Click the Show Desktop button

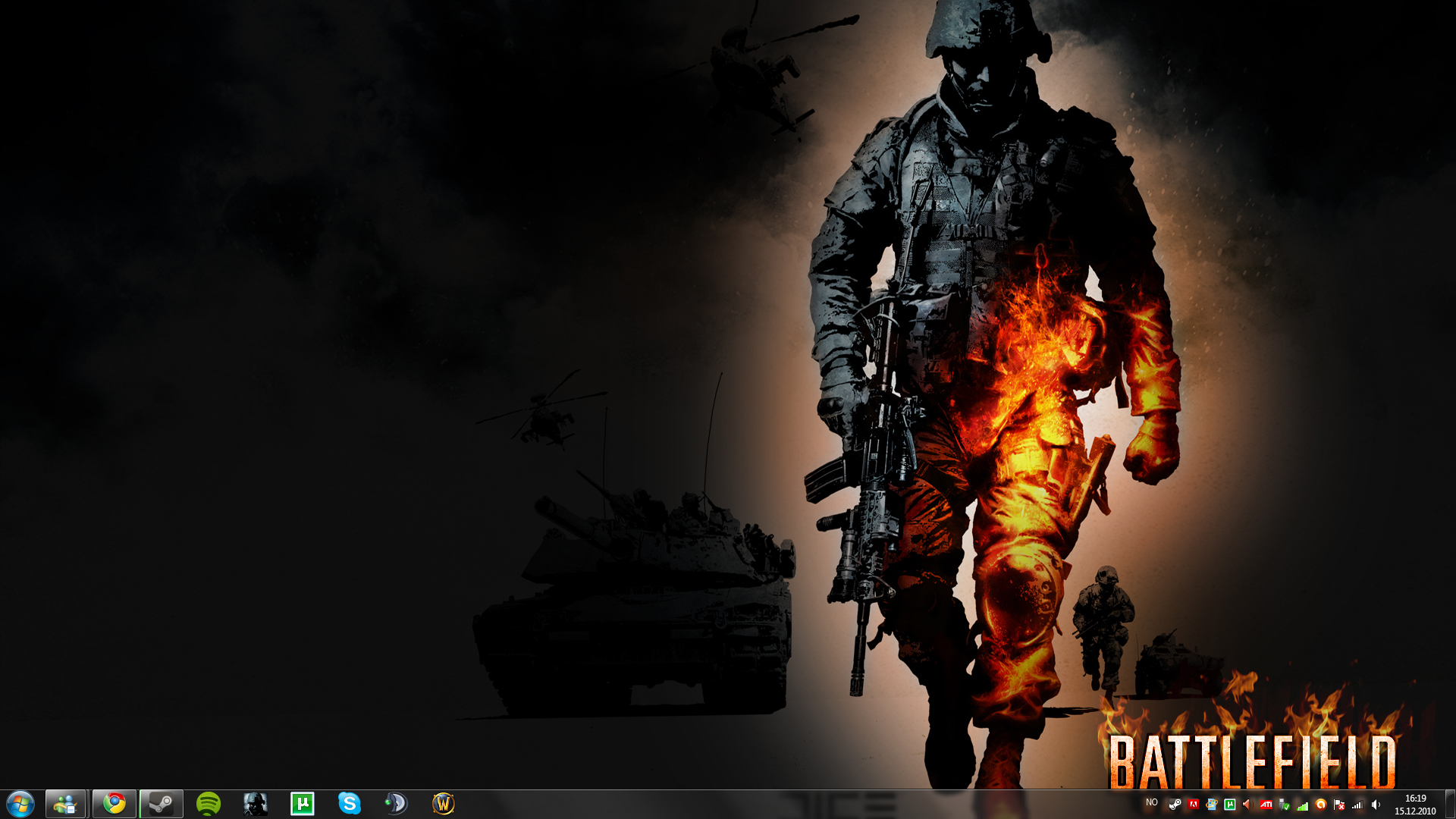(x=1450, y=805)
